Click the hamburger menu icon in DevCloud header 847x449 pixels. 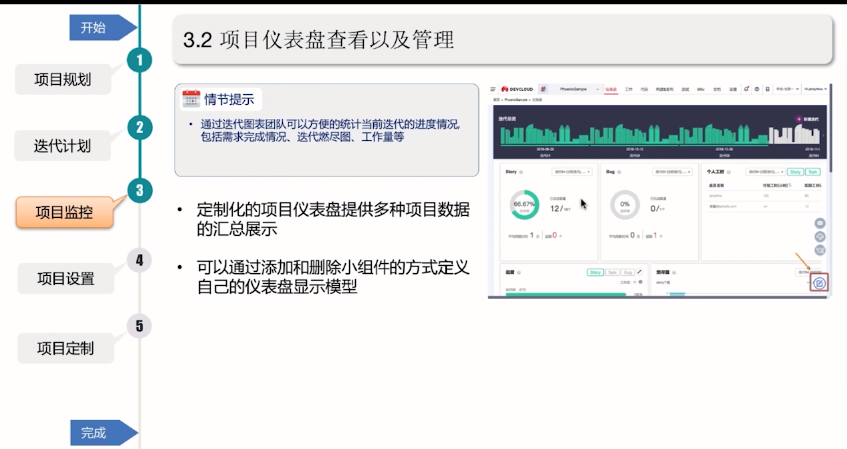pyautogui.click(x=493, y=89)
